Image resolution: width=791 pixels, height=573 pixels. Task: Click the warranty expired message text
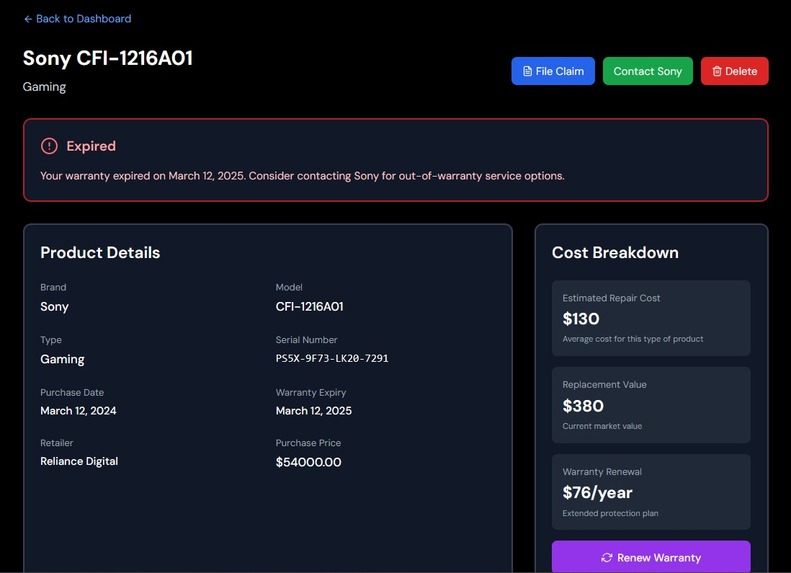302,176
